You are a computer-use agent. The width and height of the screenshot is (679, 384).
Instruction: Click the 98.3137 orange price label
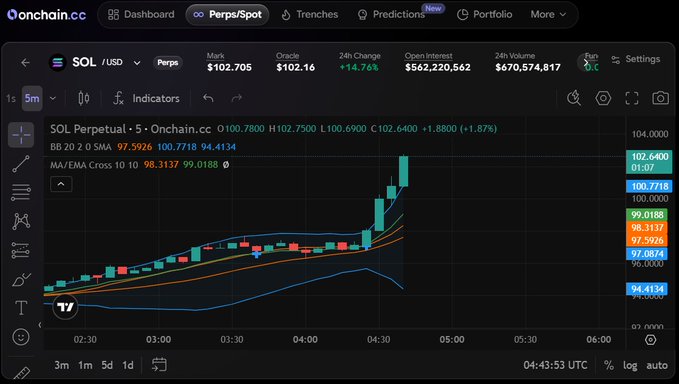pos(647,228)
